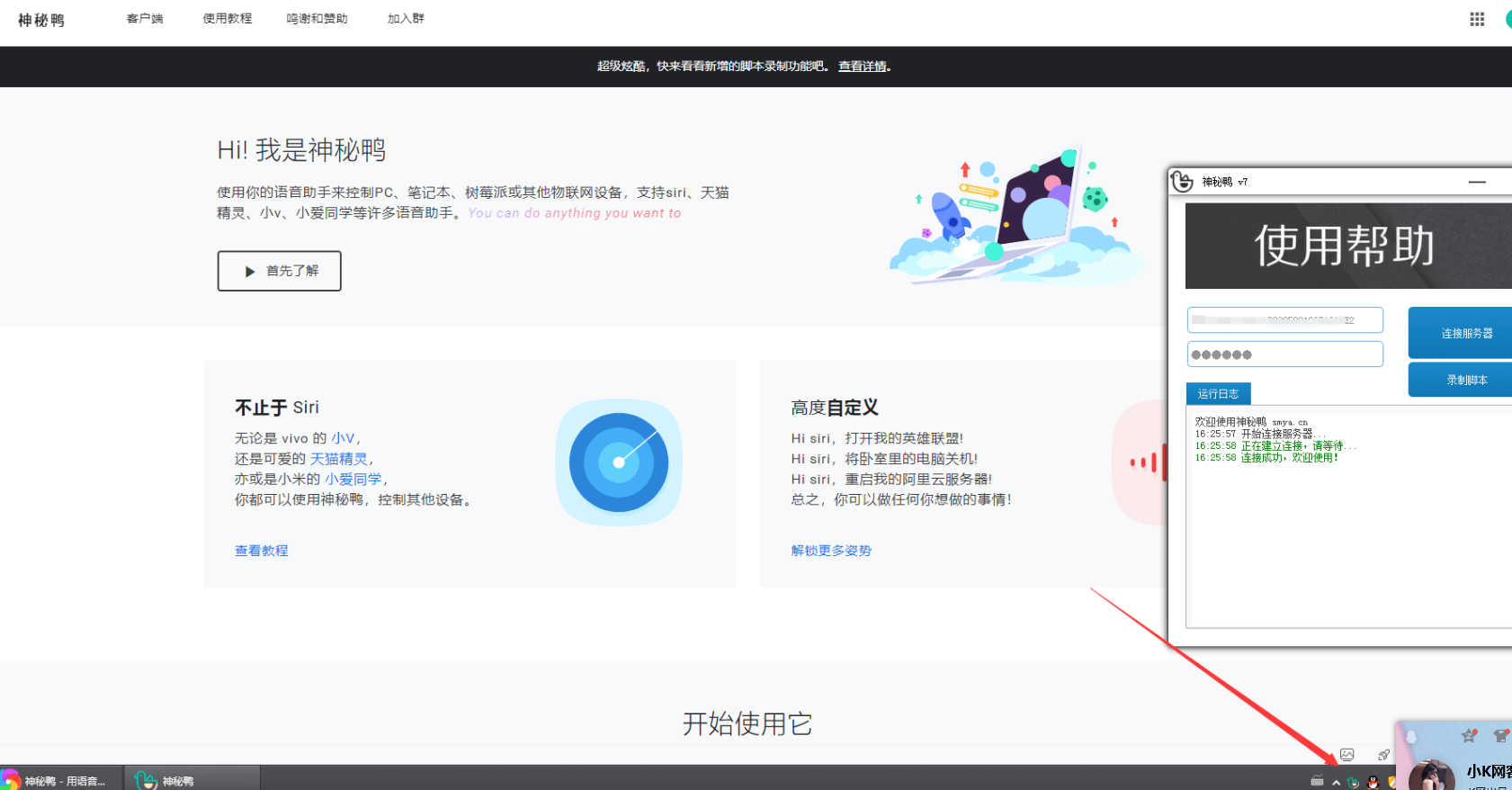Click the 神秘鸭 site logo text
The height and width of the screenshot is (790, 1512).
(41, 20)
